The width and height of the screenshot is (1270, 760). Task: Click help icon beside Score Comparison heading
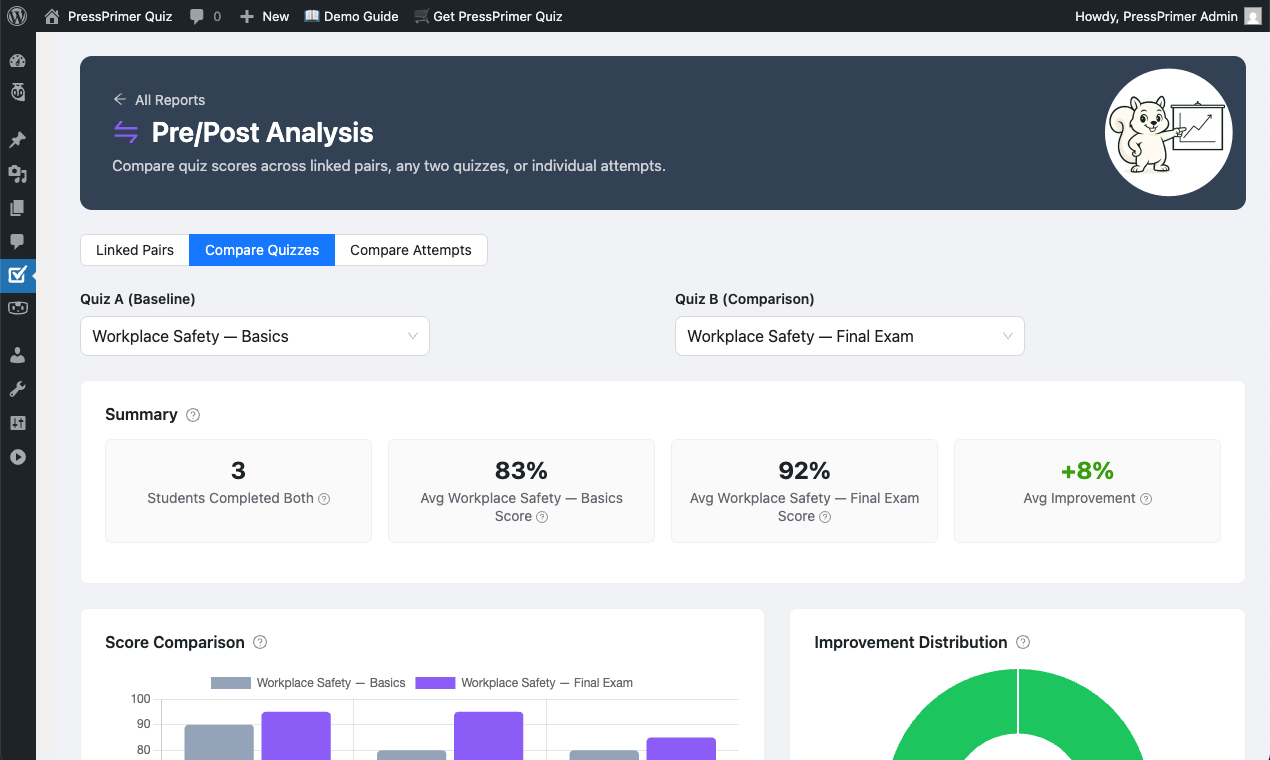[x=260, y=642]
